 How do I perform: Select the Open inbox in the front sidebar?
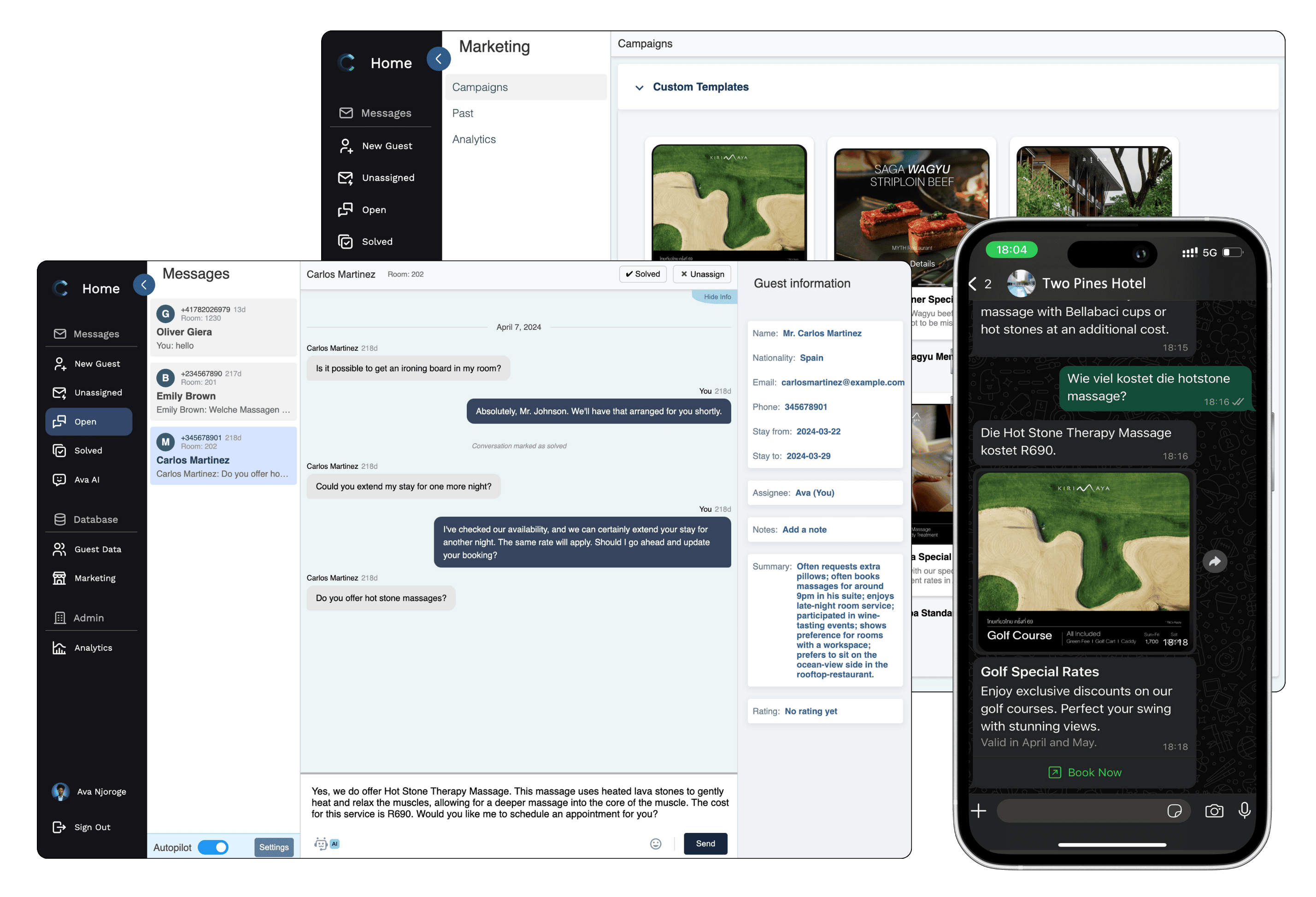pyautogui.click(x=89, y=422)
